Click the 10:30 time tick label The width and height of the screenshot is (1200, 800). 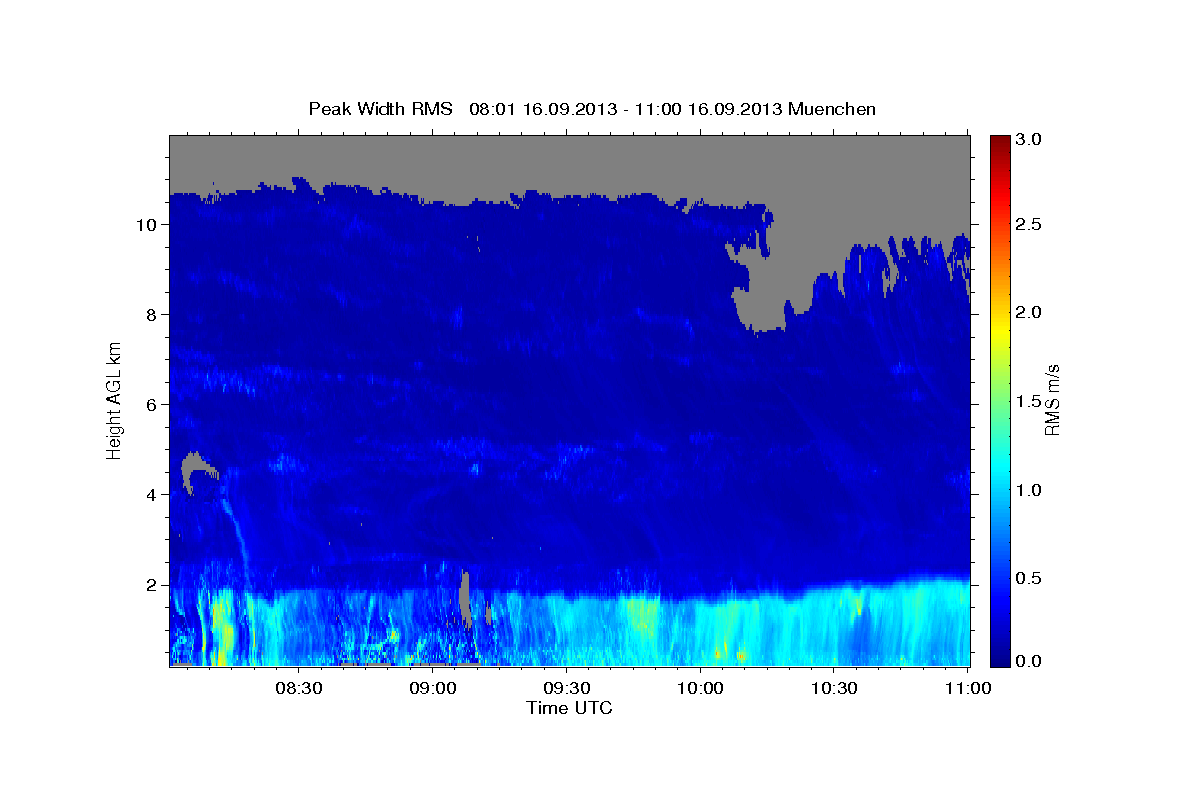point(833,689)
